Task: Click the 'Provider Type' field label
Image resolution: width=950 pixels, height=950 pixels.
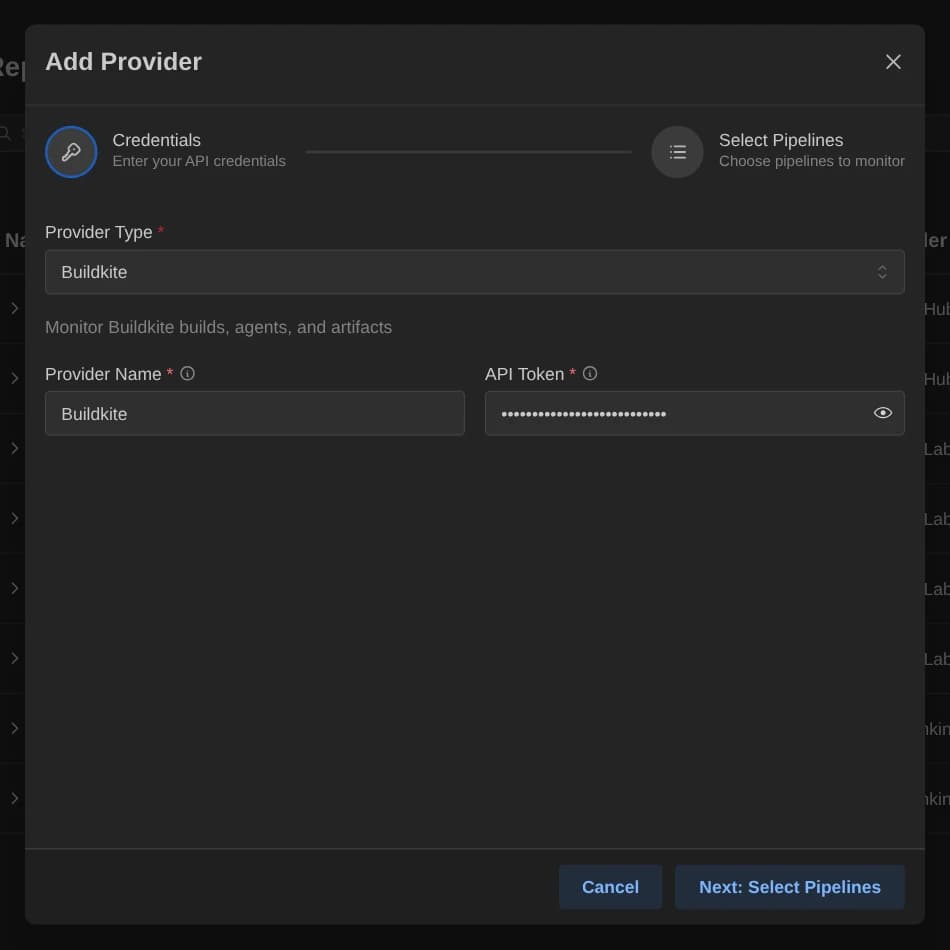Action: pyautogui.click(x=98, y=232)
